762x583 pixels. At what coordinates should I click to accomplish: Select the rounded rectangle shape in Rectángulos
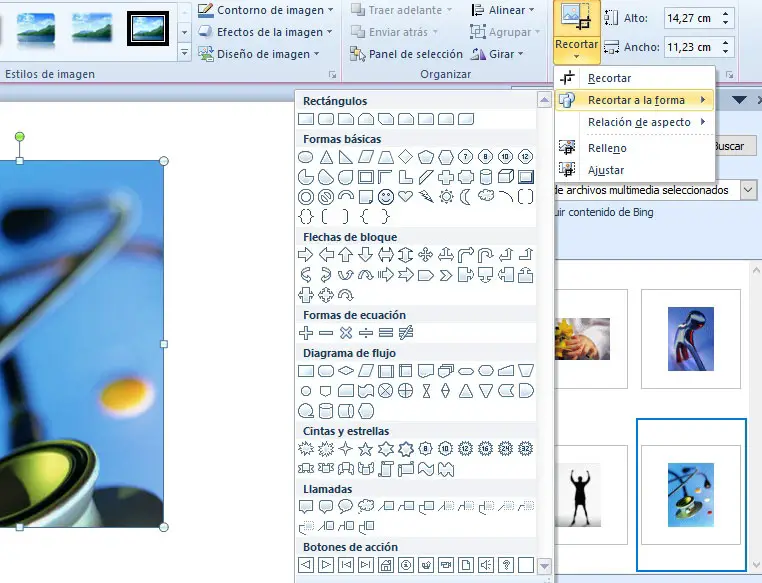click(x=326, y=119)
